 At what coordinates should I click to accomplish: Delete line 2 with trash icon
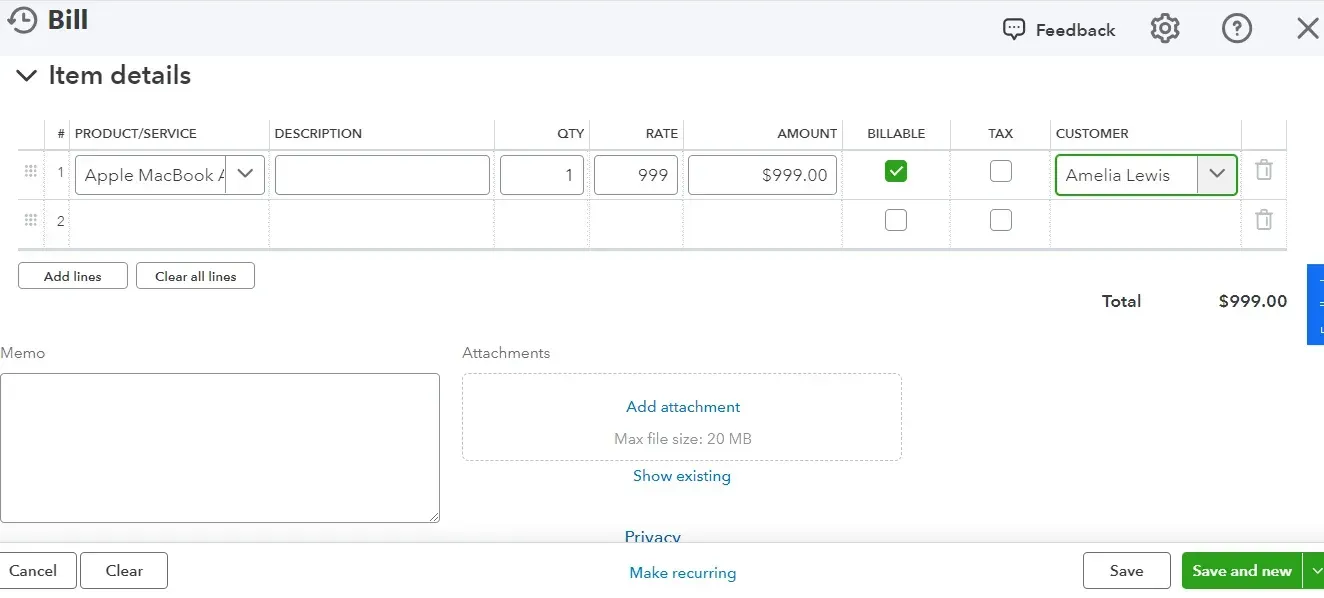[1264, 220]
